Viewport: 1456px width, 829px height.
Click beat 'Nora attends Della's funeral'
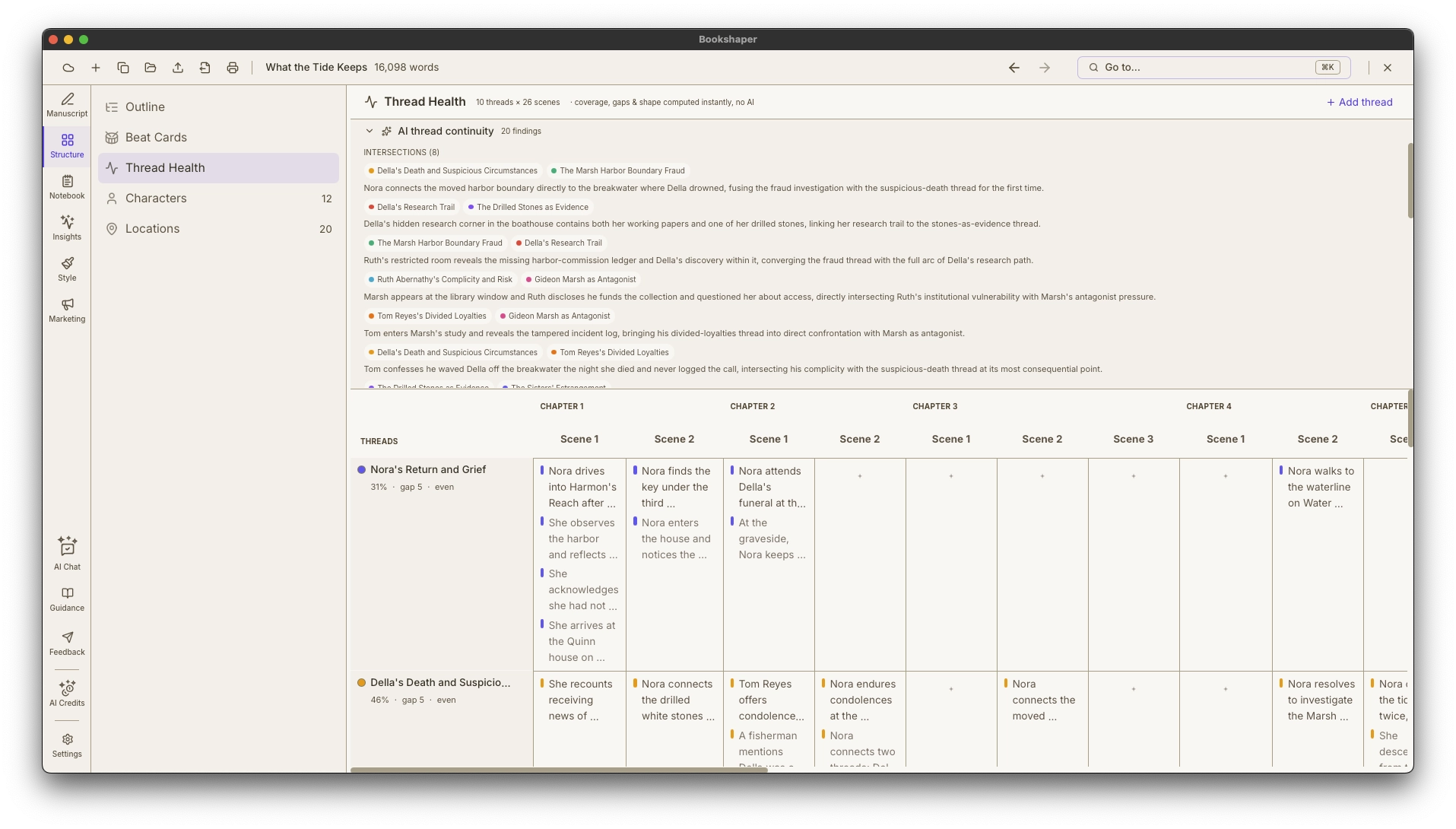point(768,488)
